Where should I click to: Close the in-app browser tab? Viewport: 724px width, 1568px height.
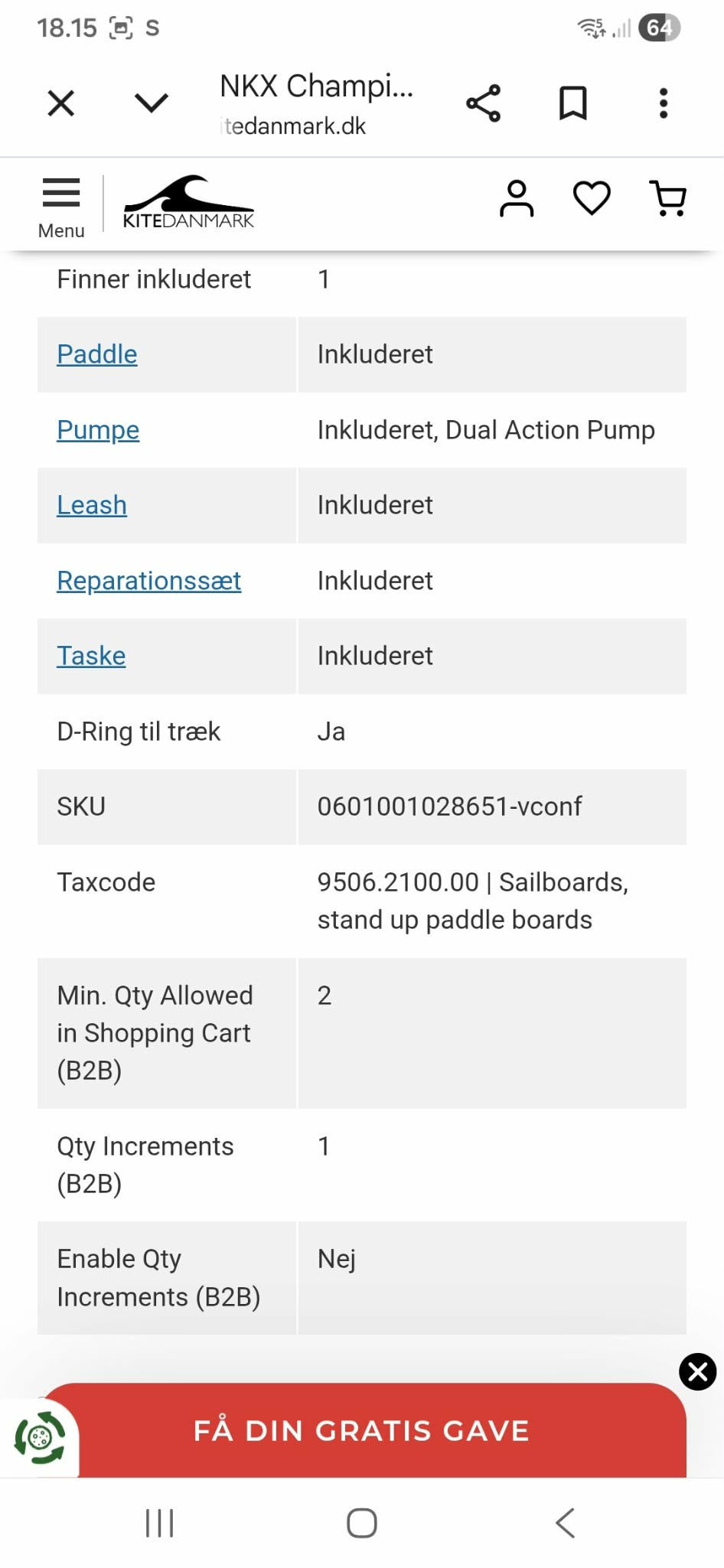[61, 103]
